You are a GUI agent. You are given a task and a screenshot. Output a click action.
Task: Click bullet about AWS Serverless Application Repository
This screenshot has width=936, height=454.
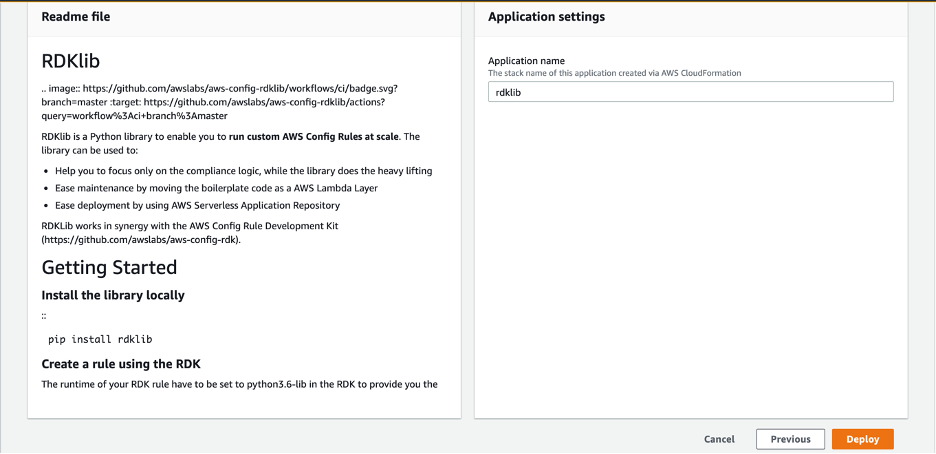(x=198, y=205)
